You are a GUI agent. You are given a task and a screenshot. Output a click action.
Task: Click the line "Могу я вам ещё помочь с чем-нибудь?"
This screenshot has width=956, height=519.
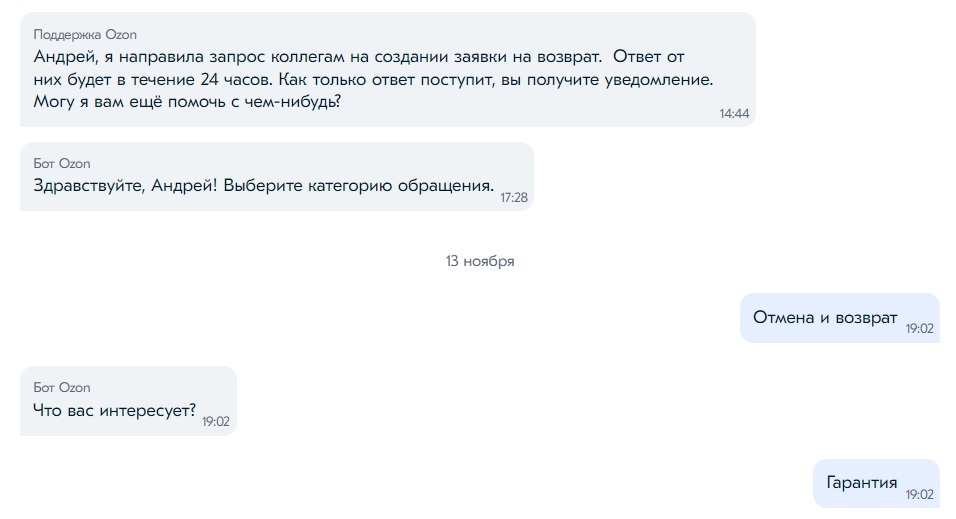pos(187,103)
